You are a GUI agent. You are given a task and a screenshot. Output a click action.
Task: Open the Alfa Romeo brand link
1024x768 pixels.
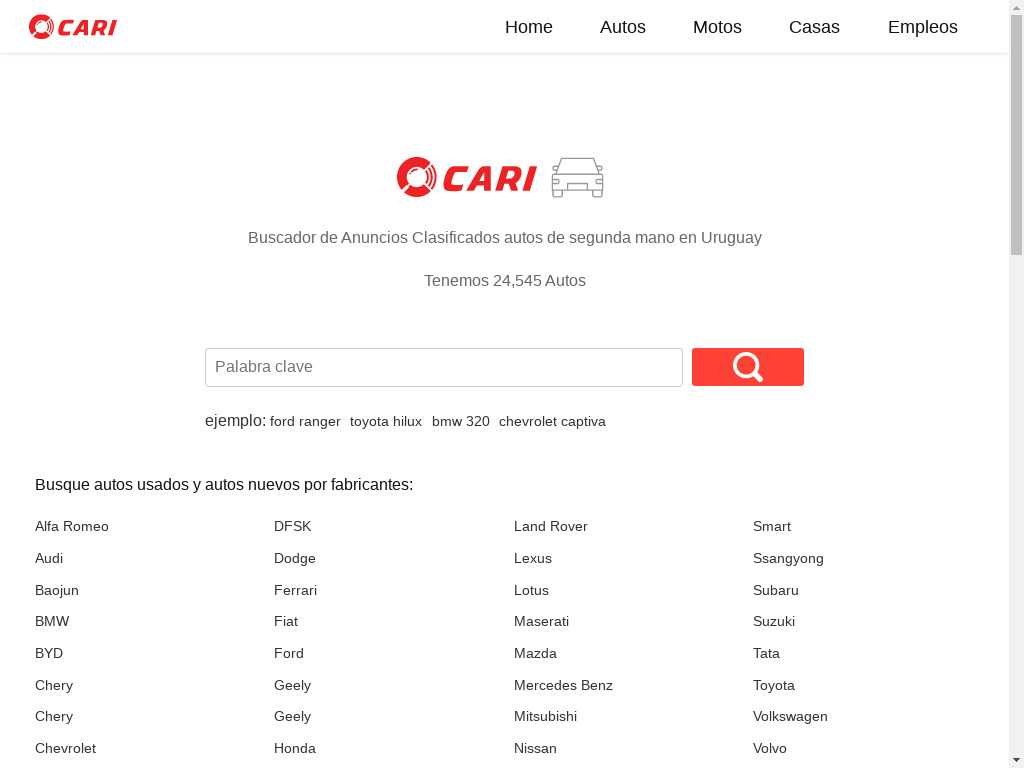click(x=72, y=526)
